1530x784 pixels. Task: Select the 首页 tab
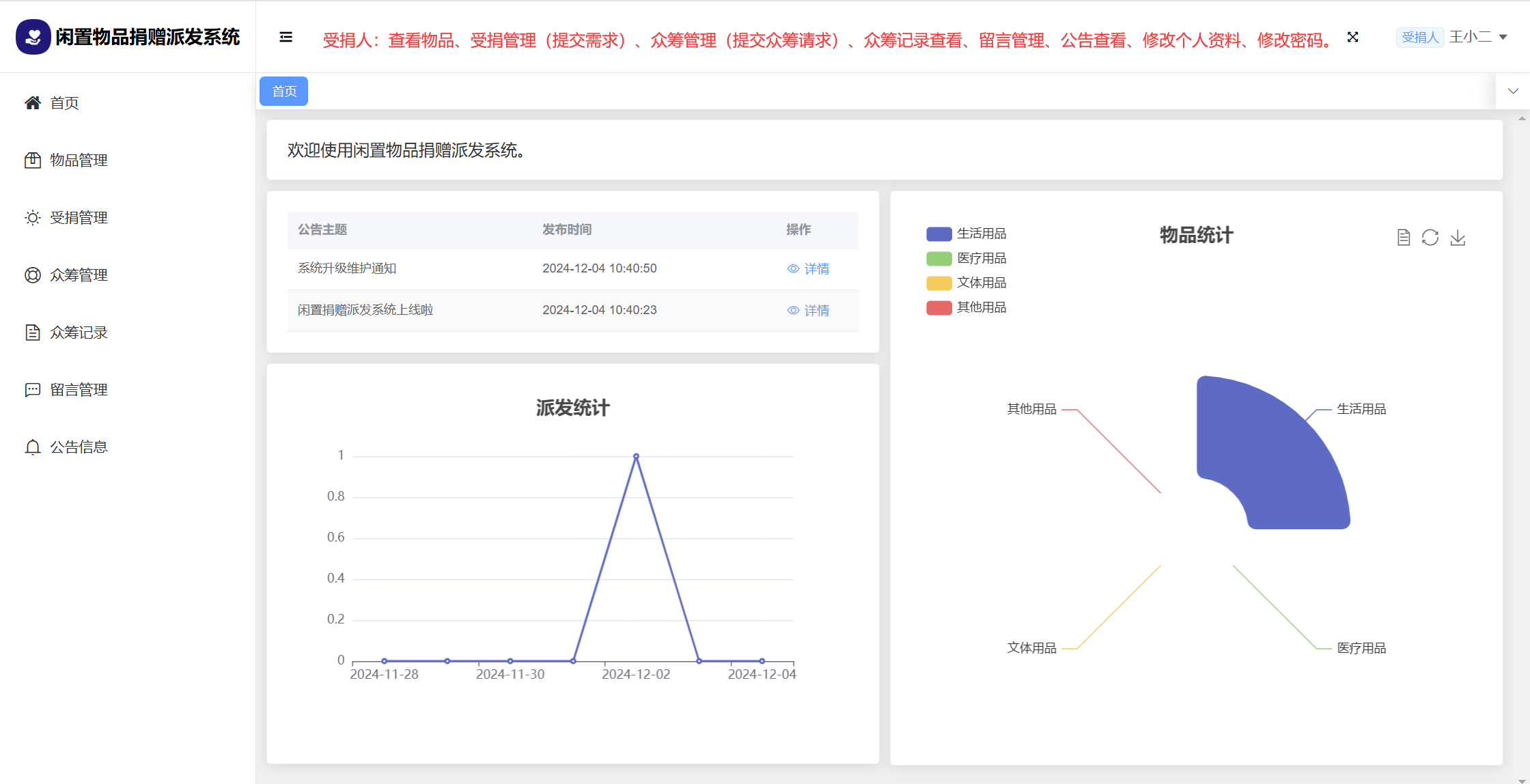point(283,91)
